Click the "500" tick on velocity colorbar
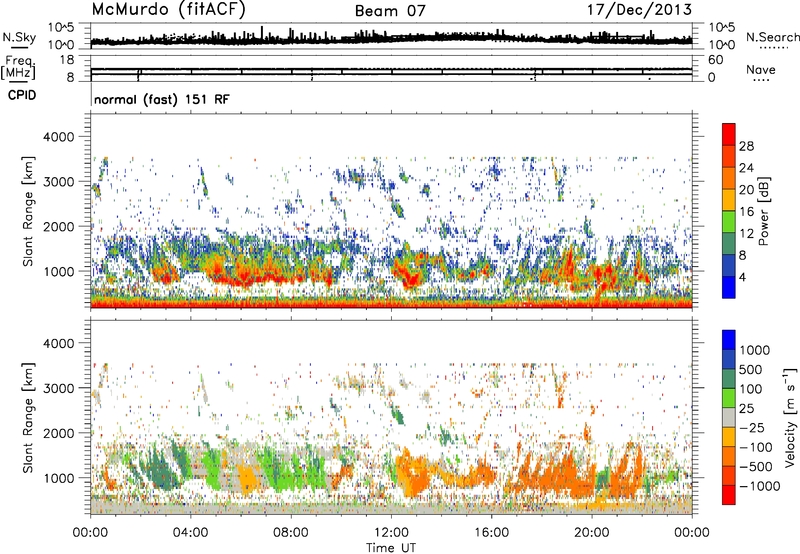 tap(751, 370)
